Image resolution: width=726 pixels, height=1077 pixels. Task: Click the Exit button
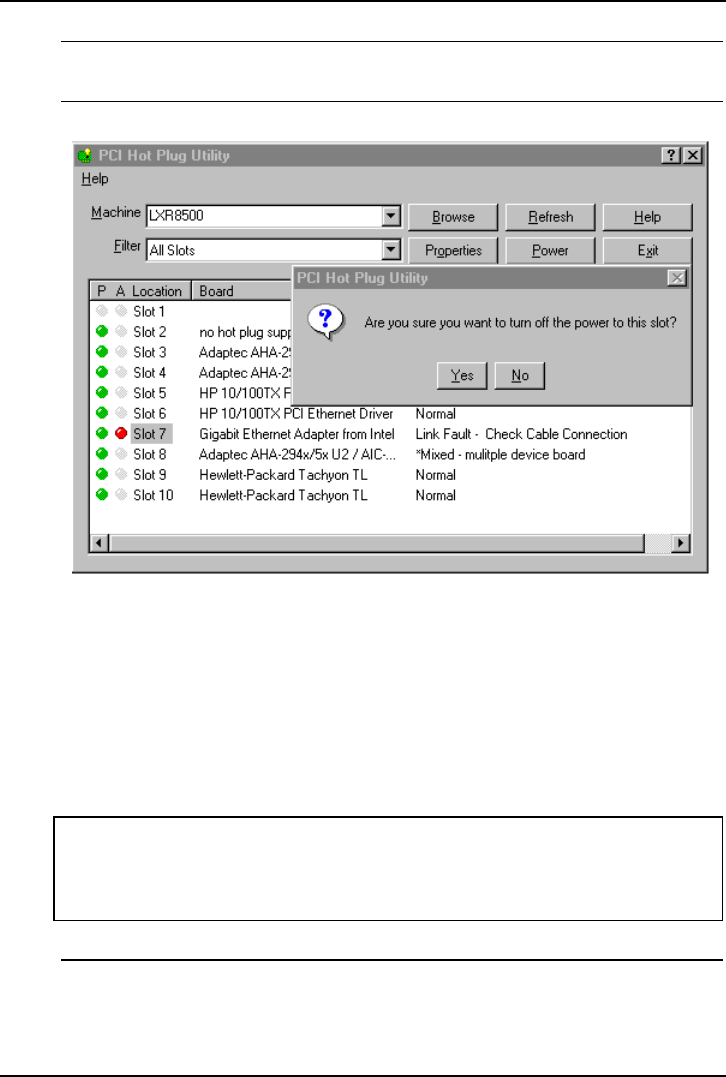point(647,251)
